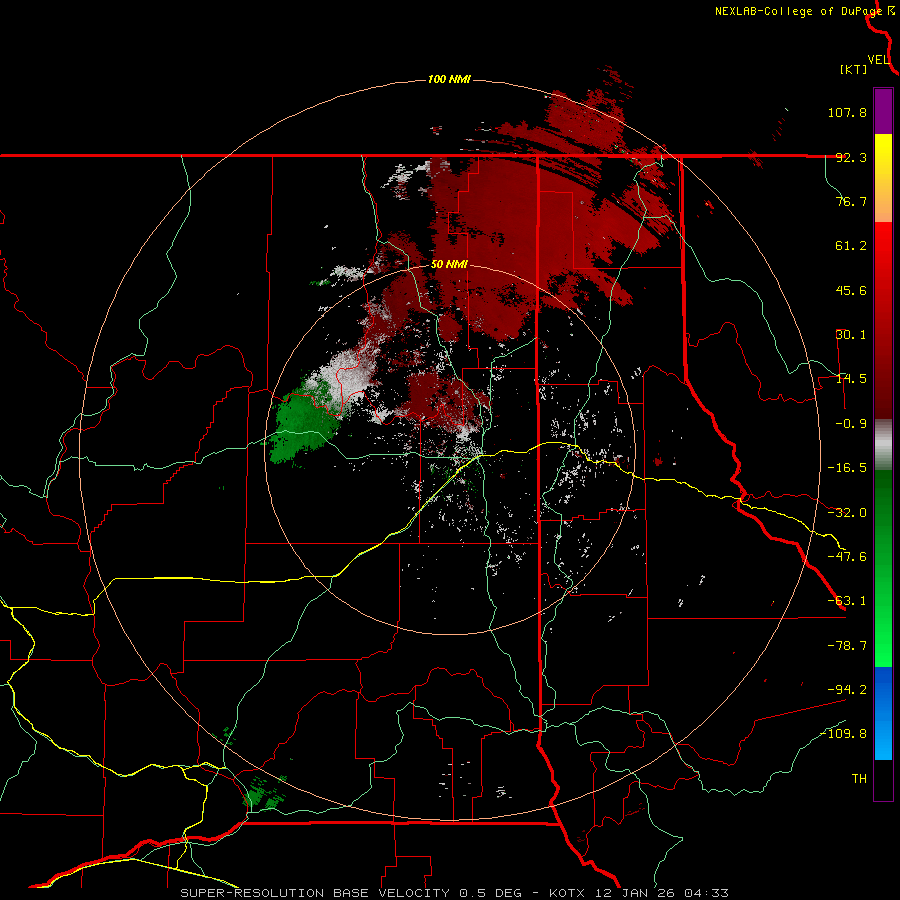
Task: Click the [KT] units label
Action: [x=854, y=69]
